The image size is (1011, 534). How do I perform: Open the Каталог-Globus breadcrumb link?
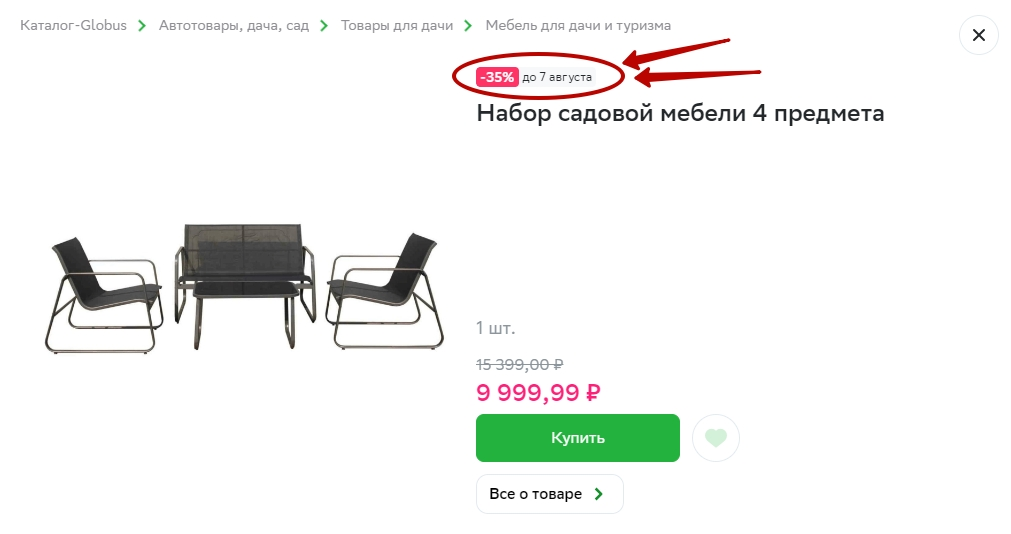(x=74, y=26)
